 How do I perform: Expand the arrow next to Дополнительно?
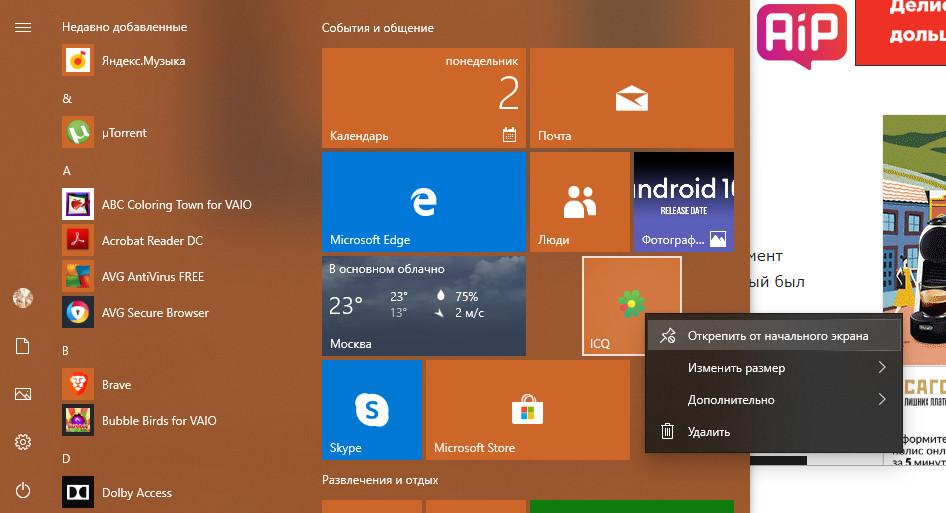coord(882,400)
